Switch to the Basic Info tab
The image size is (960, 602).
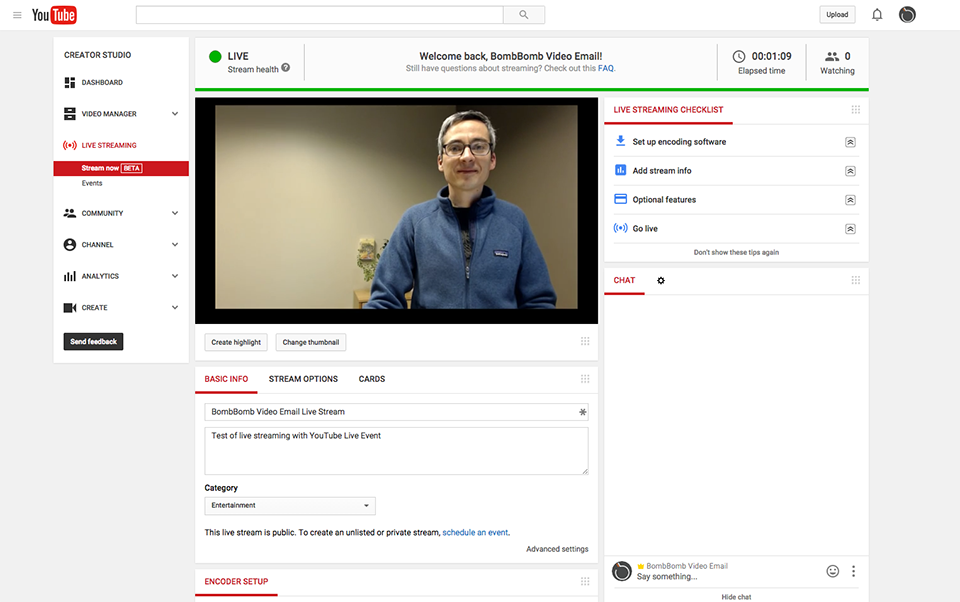(226, 379)
